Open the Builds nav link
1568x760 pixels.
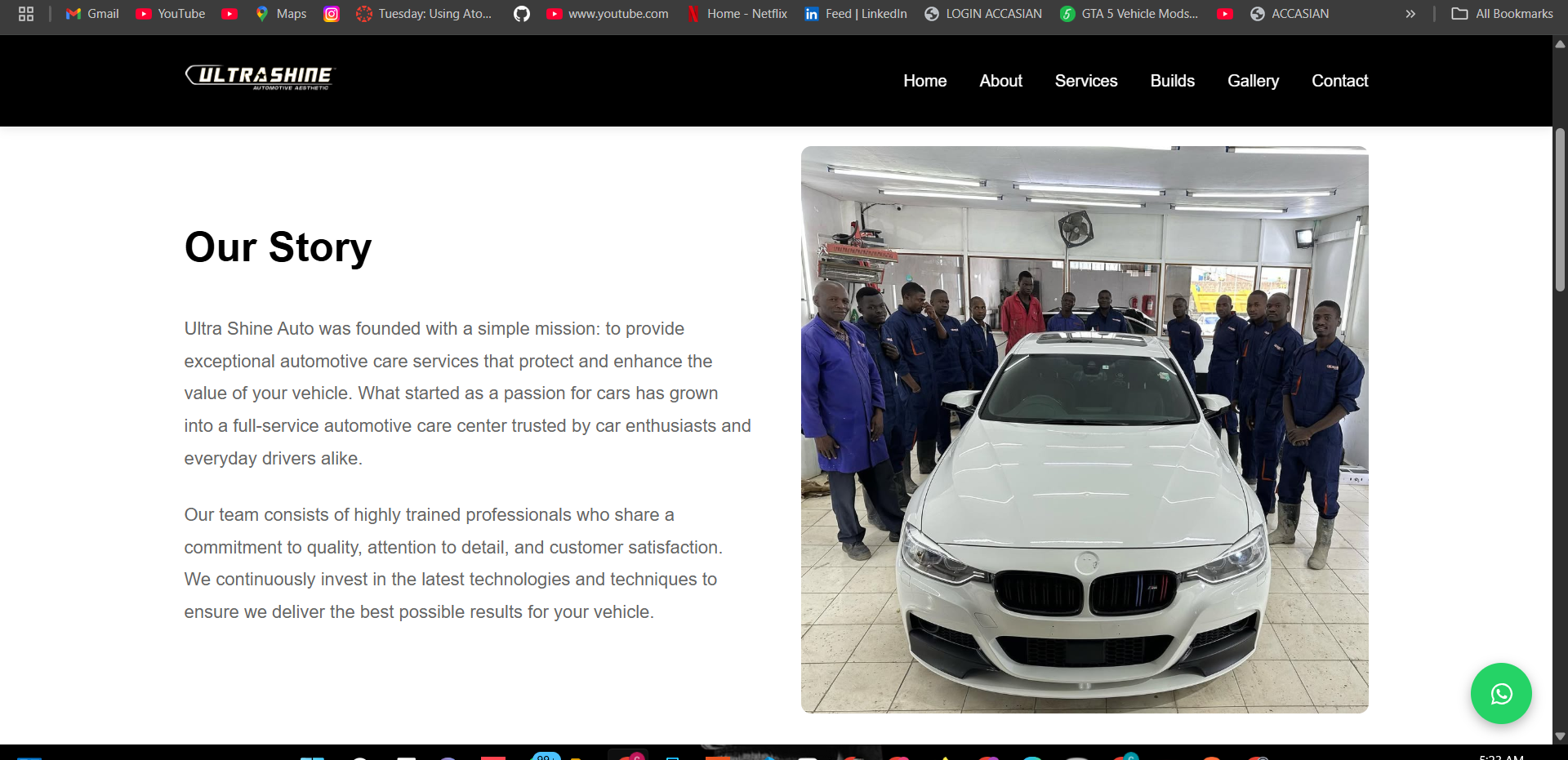click(1172, 81)
